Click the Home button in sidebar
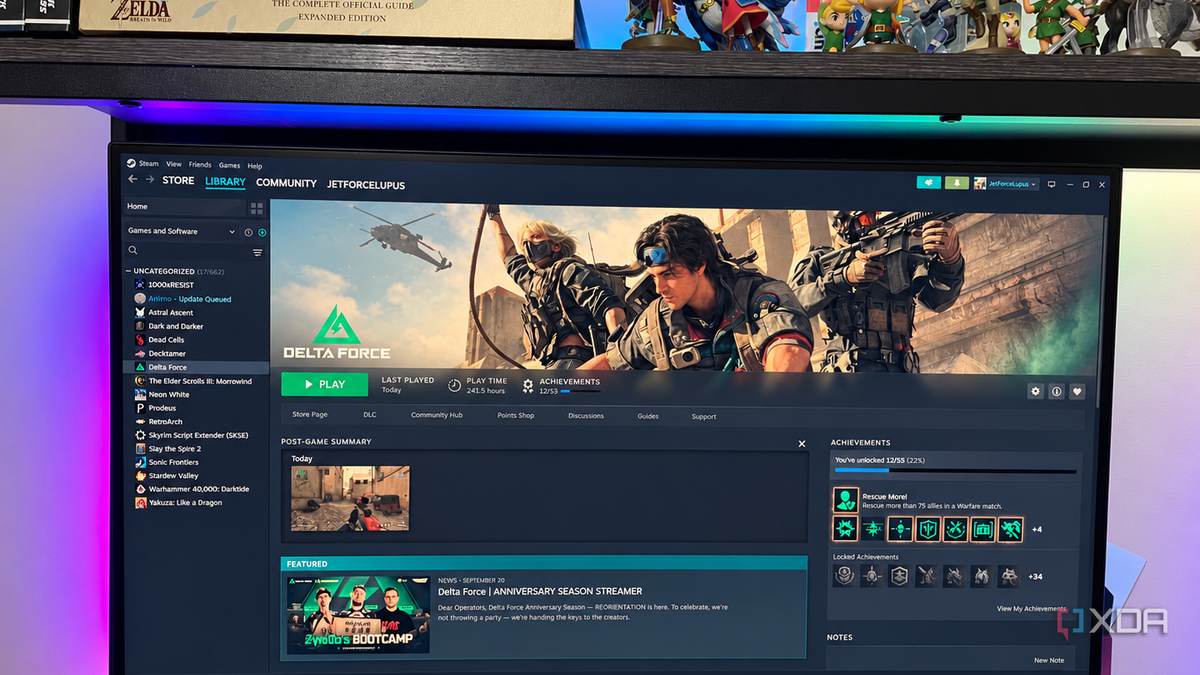 point(184,206)
